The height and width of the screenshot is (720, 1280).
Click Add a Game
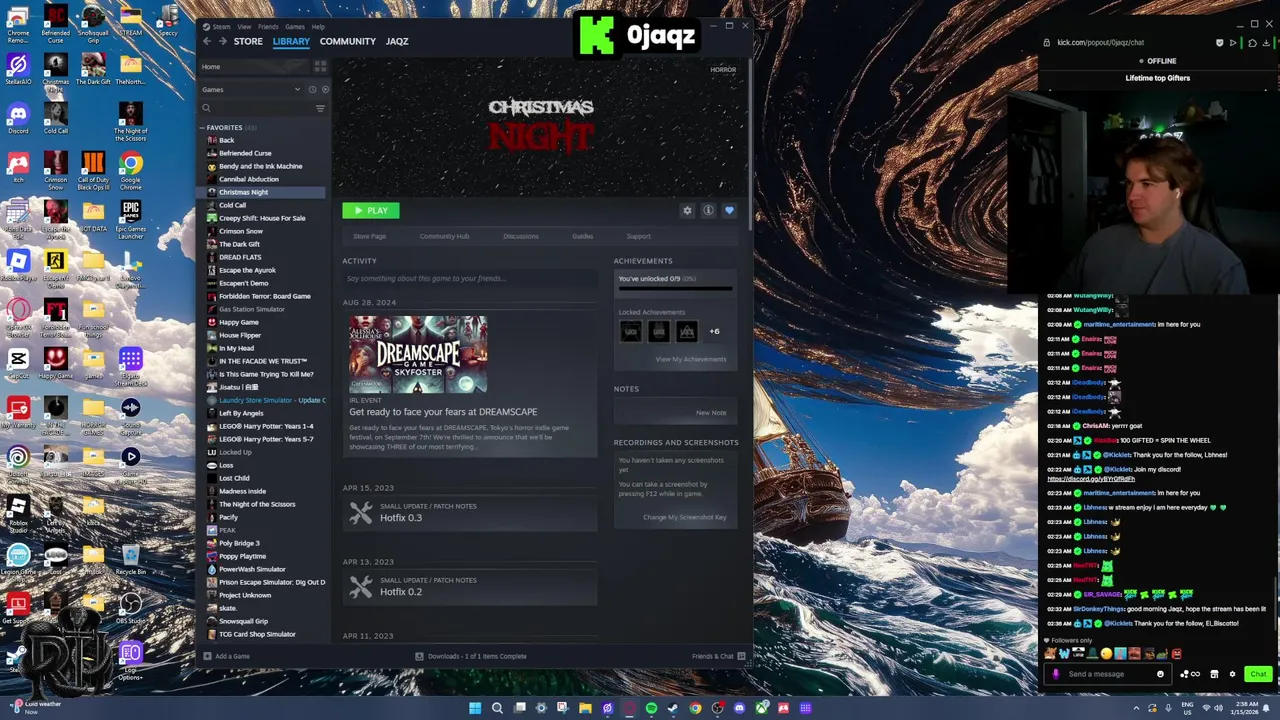226,656
